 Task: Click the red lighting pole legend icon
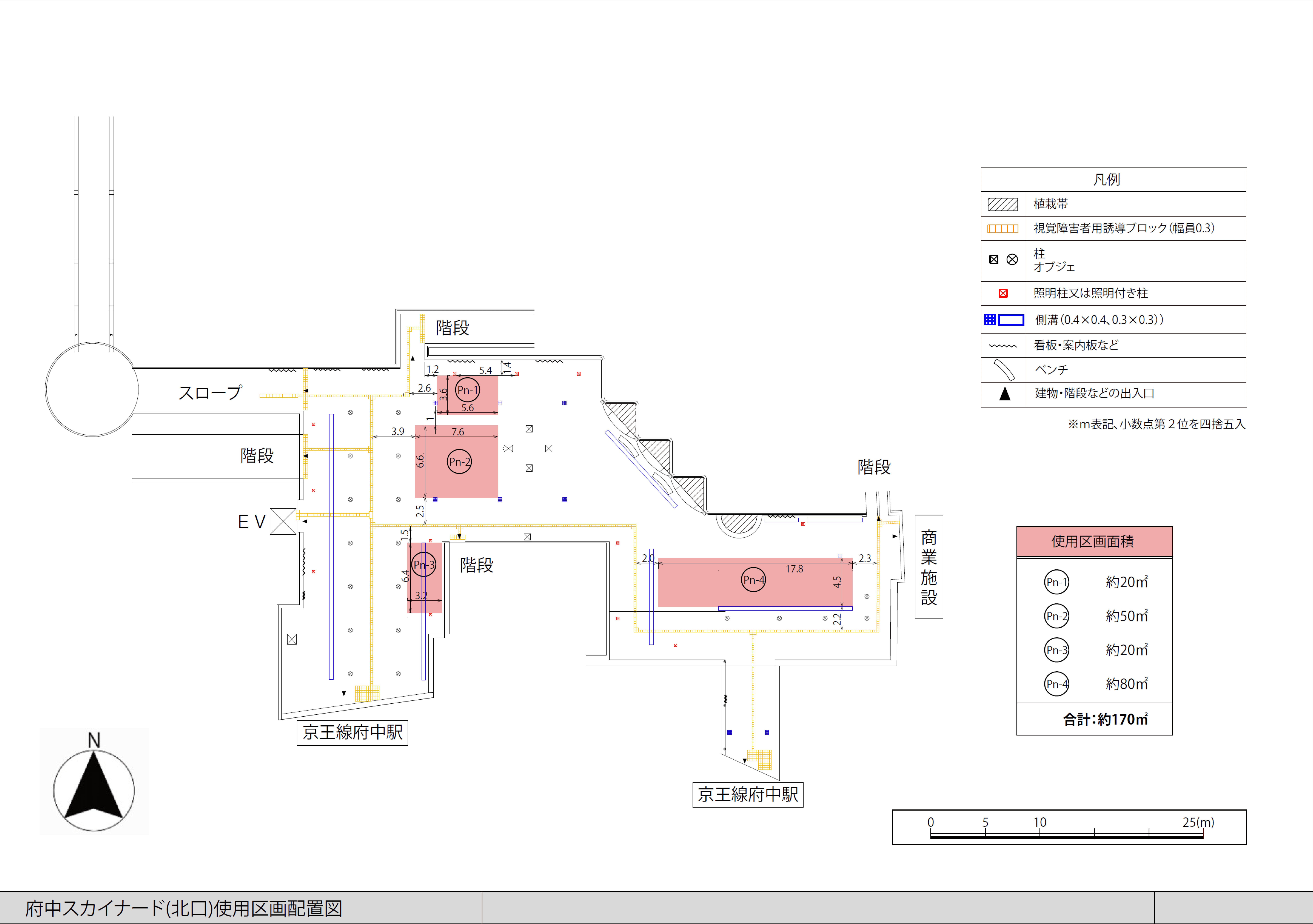(1003, 293)
